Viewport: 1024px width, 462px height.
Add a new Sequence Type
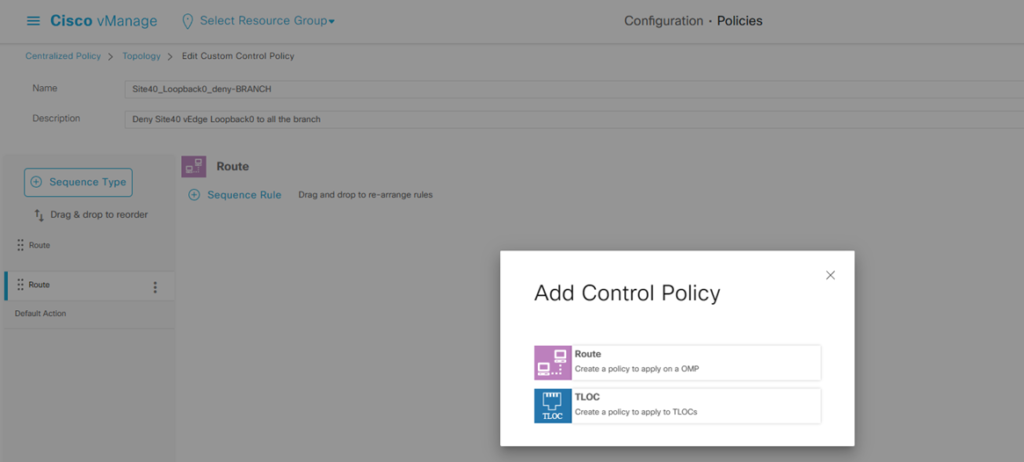point(78,182)
